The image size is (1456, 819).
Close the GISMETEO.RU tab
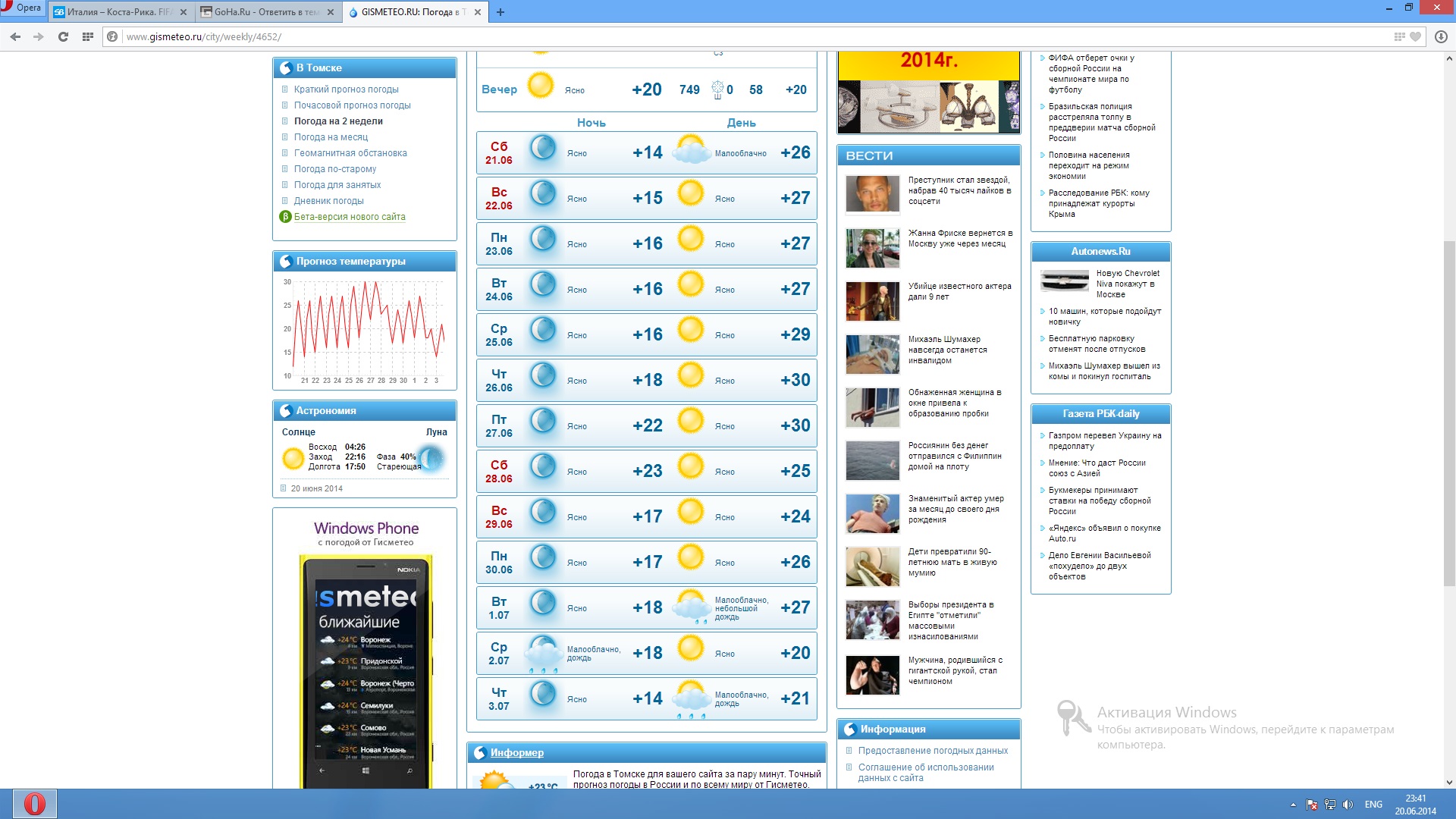[x=477, y=12]
